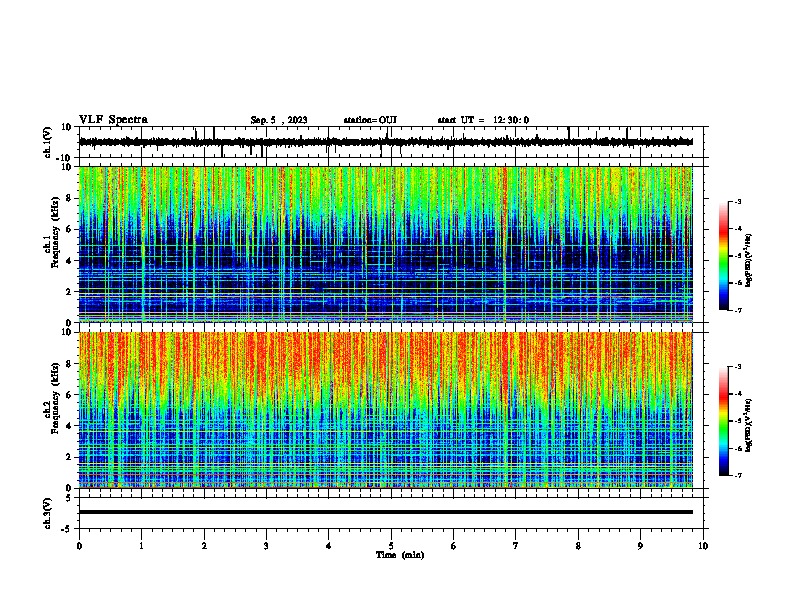Click the "-4" label on ch.2 color bar

coord(738,394)
